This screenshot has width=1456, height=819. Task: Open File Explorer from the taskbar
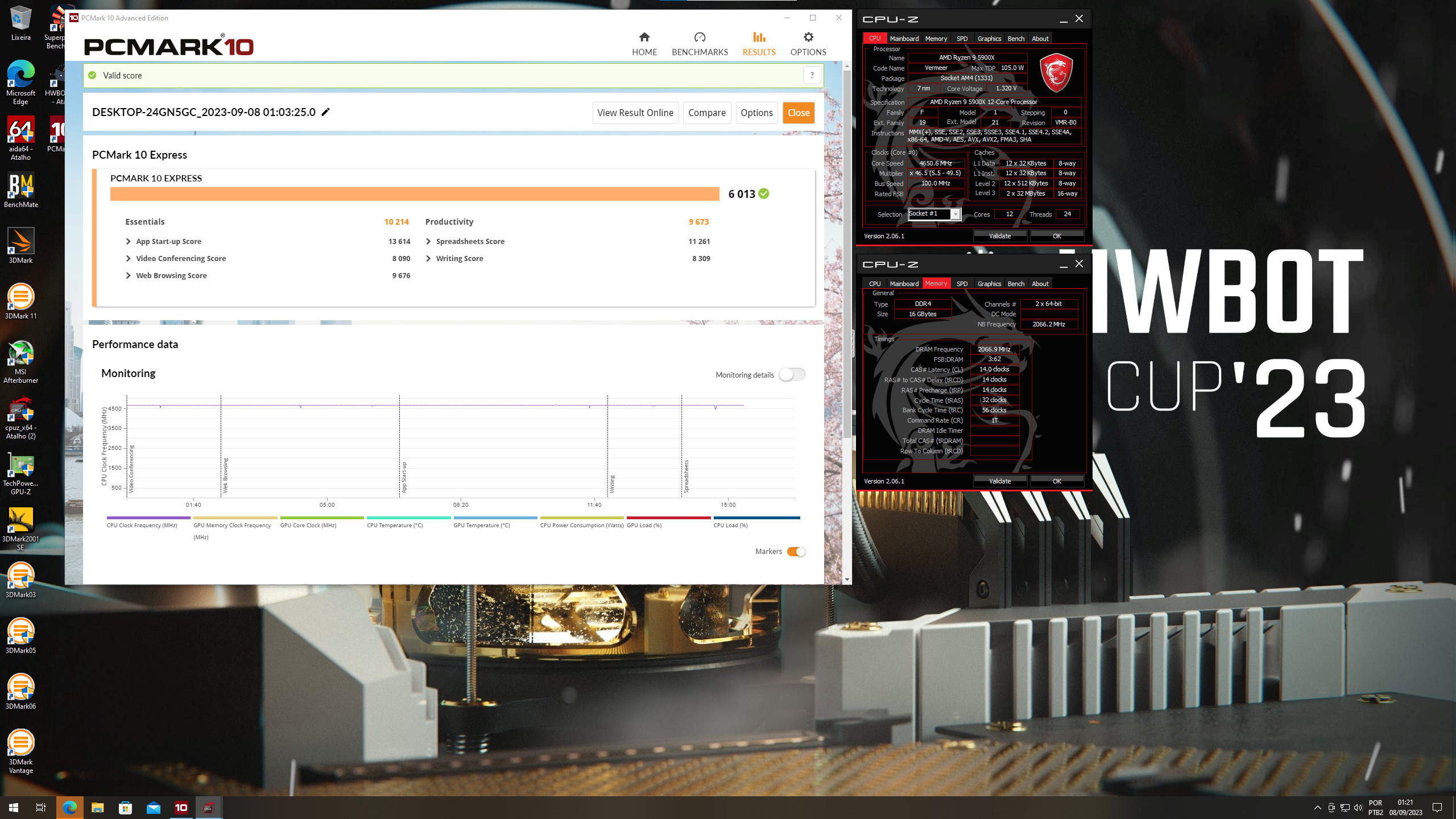(x=97, y=808)
